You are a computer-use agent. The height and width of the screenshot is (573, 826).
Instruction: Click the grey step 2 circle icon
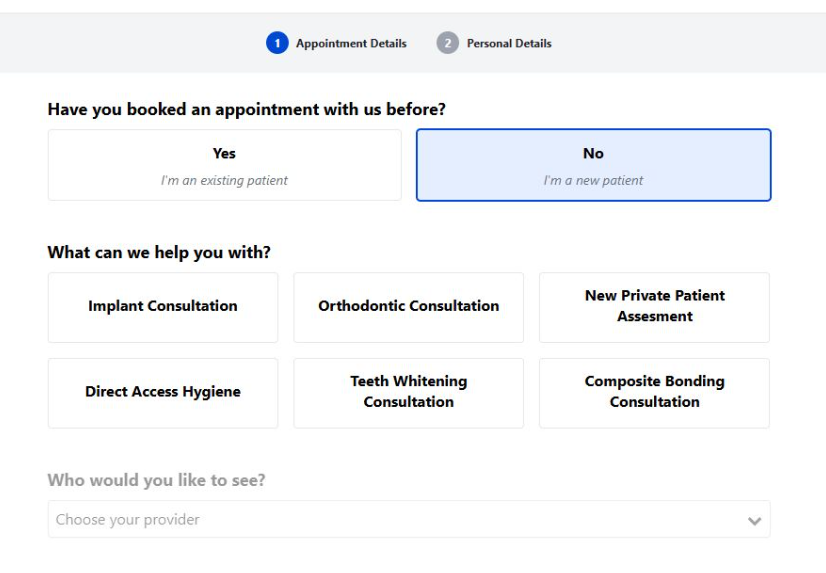(x=447, y=43)
